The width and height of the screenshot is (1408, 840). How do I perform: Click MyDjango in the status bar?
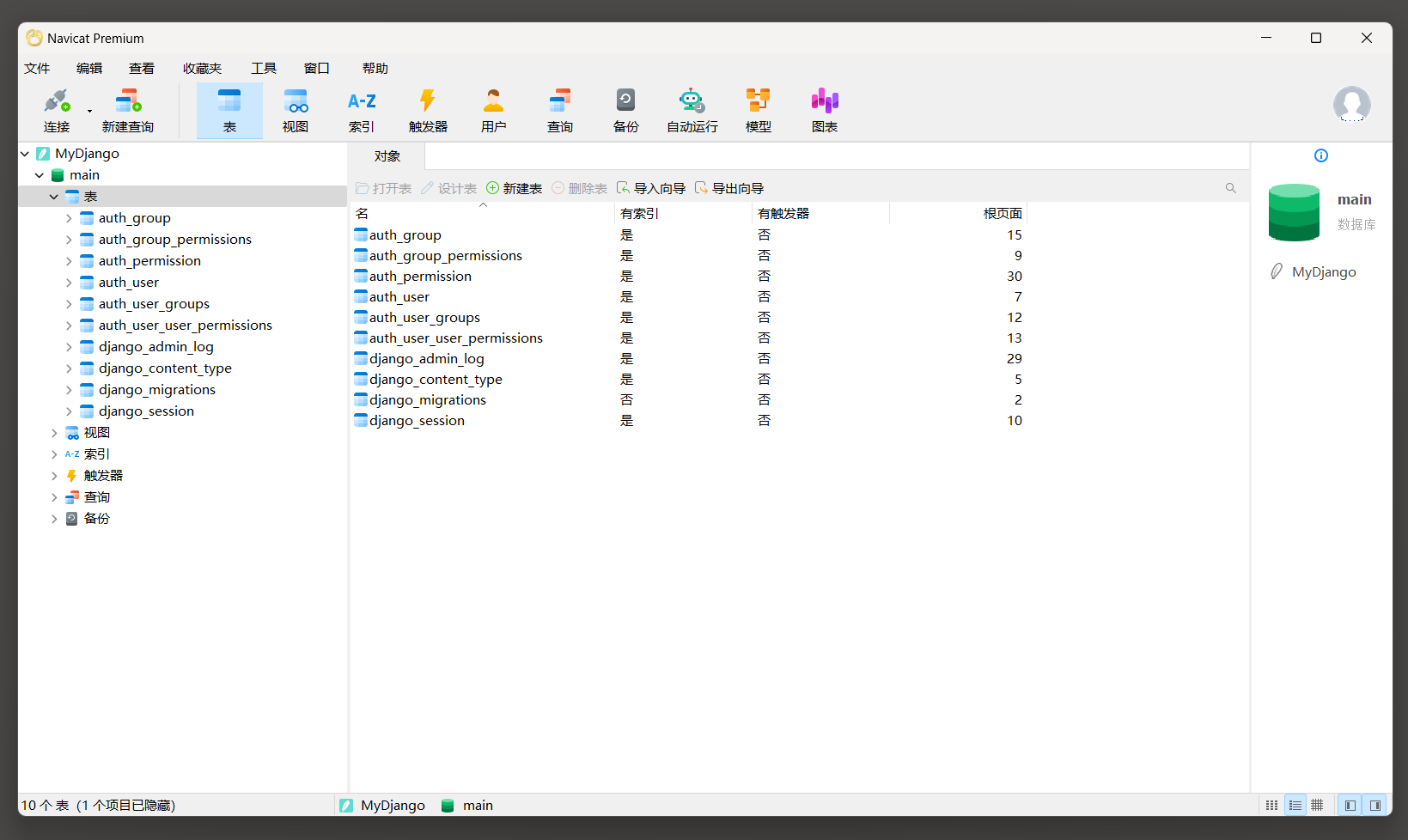[383, 806]
